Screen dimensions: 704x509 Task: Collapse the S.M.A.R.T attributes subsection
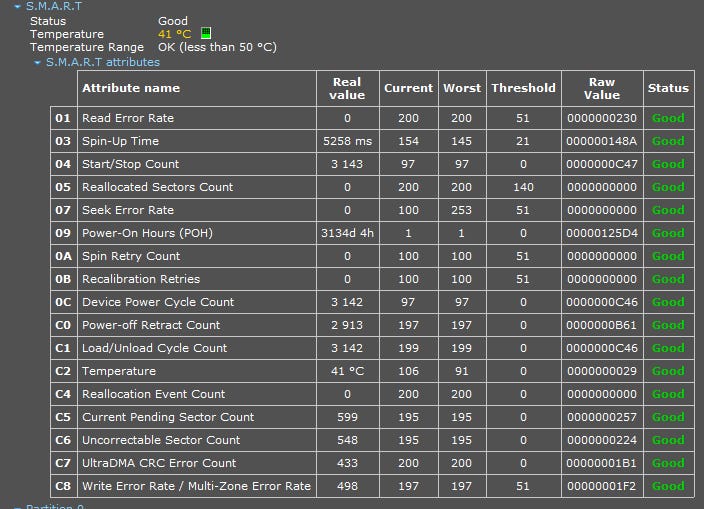(x=38, y=62)
